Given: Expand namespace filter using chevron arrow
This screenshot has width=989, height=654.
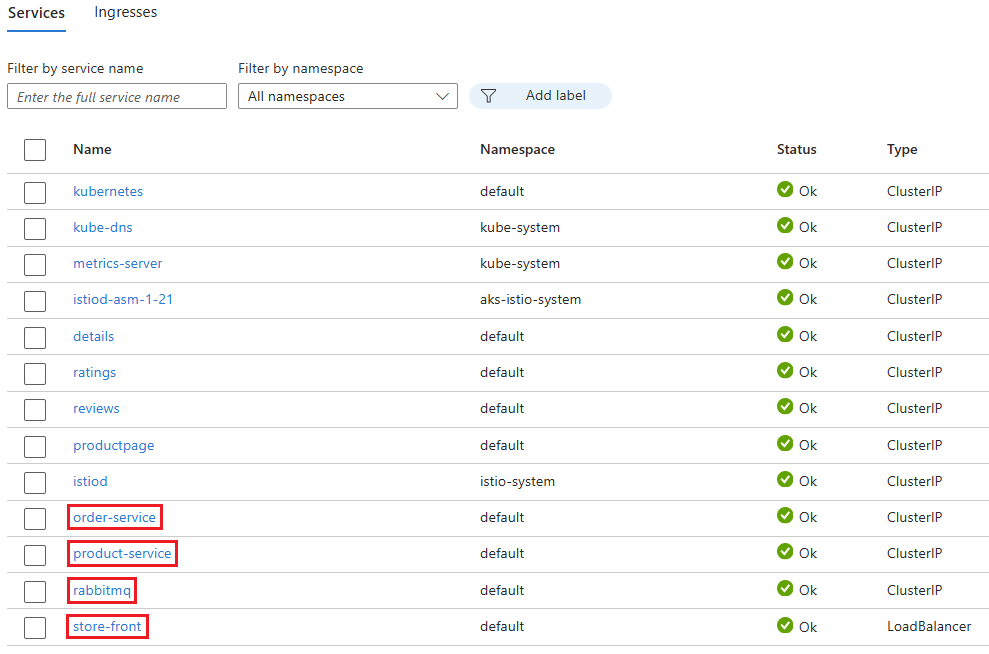Looking at the screenshot, I should coord(442,96).
